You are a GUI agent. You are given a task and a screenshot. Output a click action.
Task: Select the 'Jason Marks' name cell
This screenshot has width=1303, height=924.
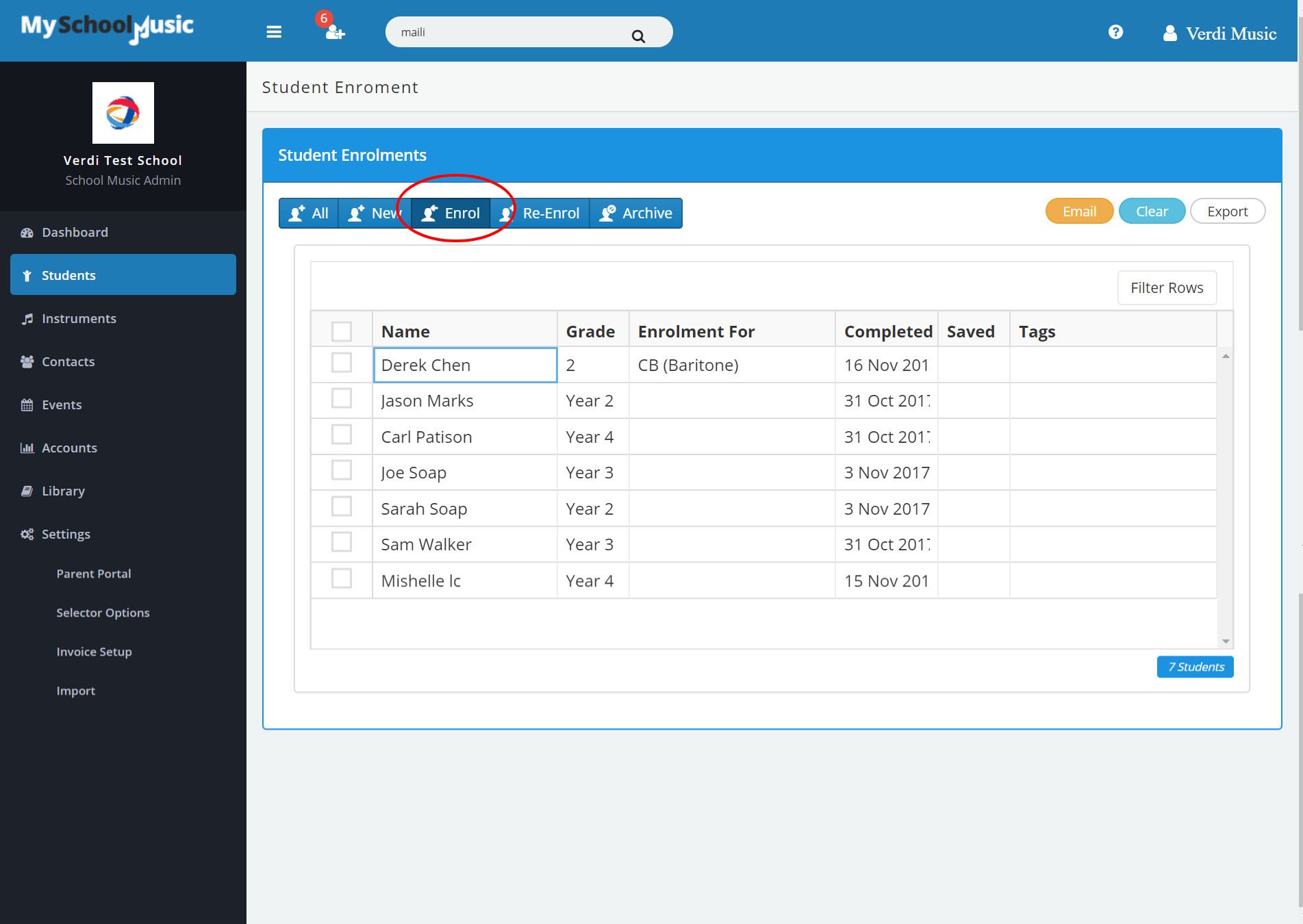pos(465,400)
